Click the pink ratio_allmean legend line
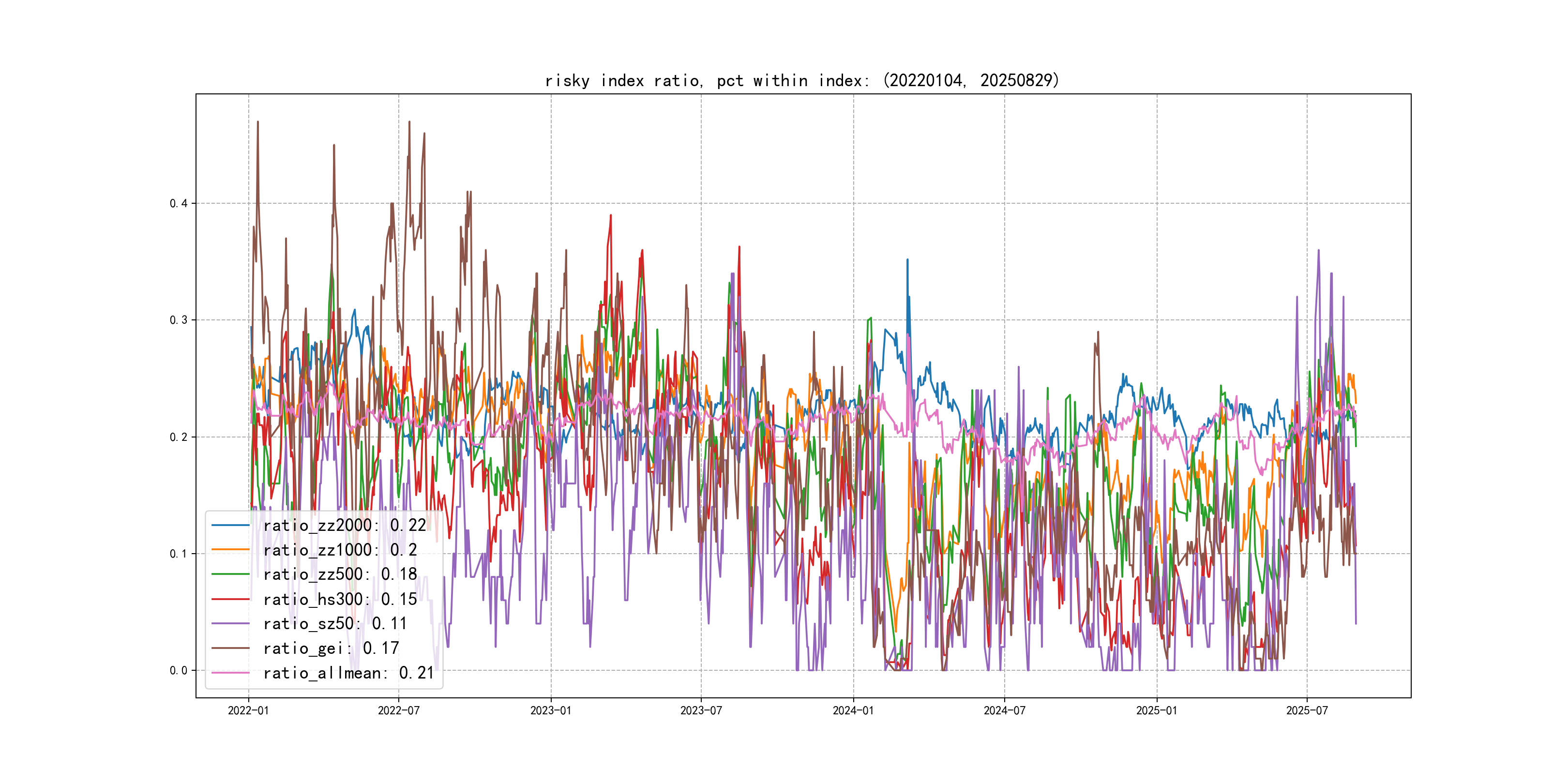 click(230, 673)
